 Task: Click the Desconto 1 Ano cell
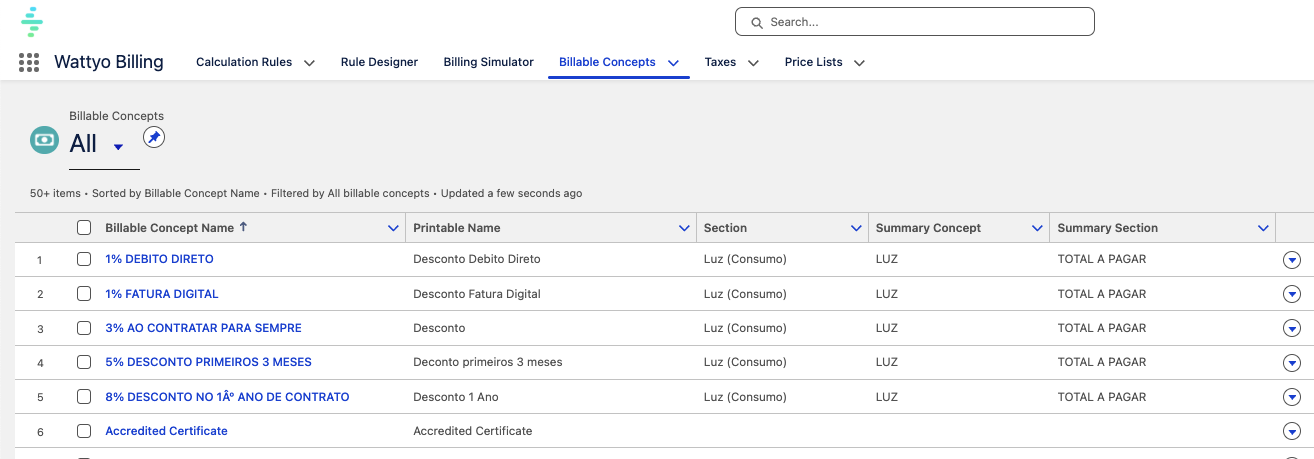point(455,397)
